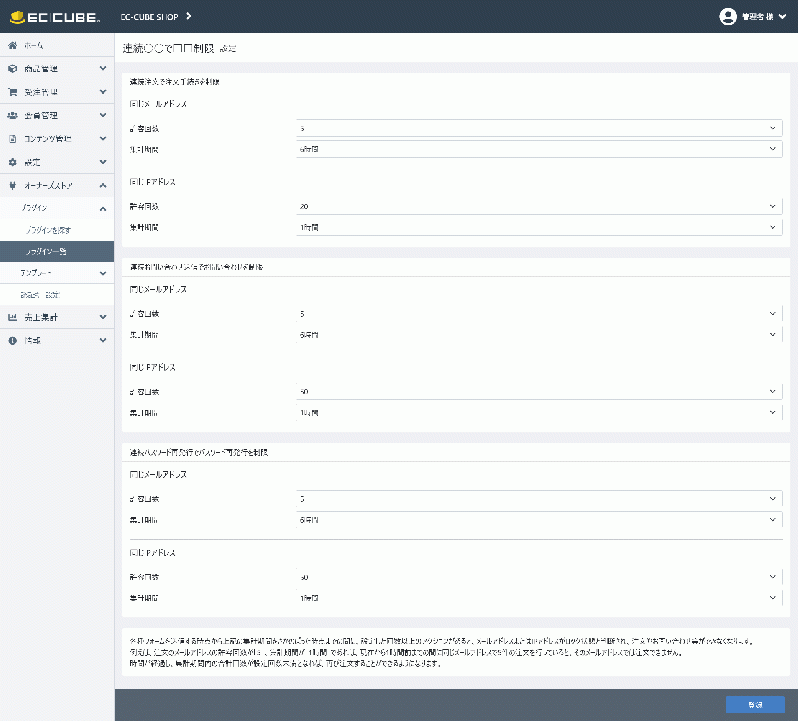Click the cart icon for 受注管理
Viewport: 798px width, 721px height.
coord(12,92)
